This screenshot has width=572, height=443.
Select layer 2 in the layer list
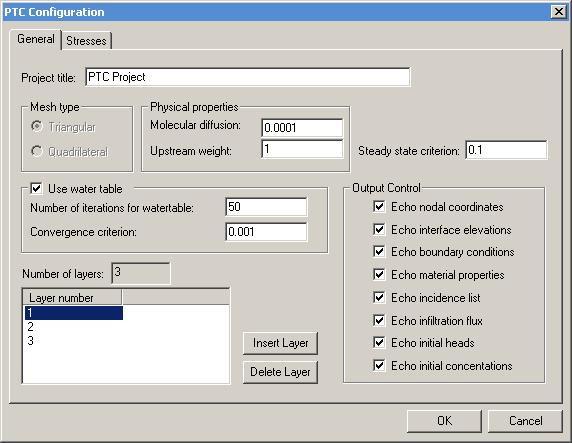coord(74,327)
